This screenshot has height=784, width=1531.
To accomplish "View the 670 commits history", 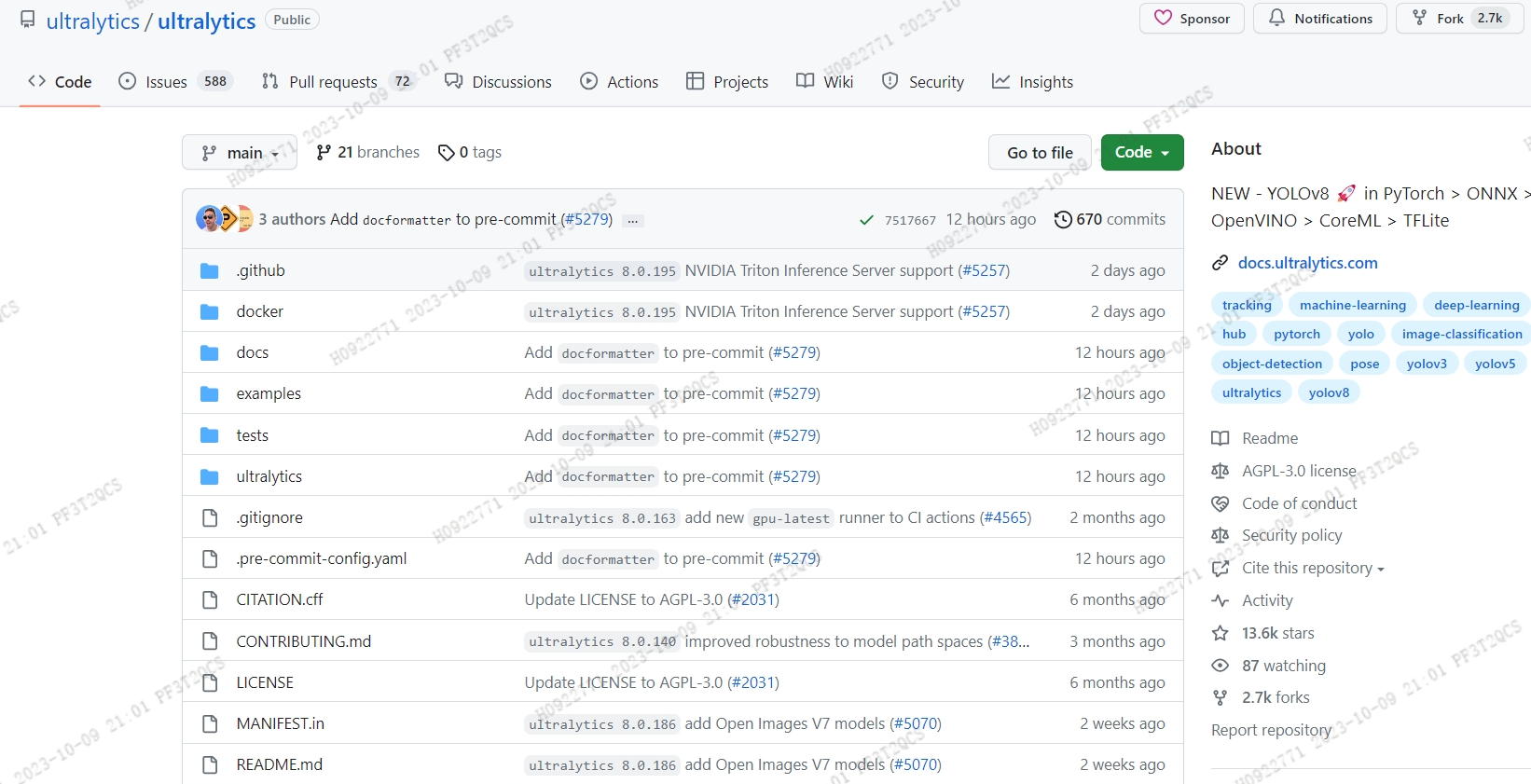I will click(1110, 219).
